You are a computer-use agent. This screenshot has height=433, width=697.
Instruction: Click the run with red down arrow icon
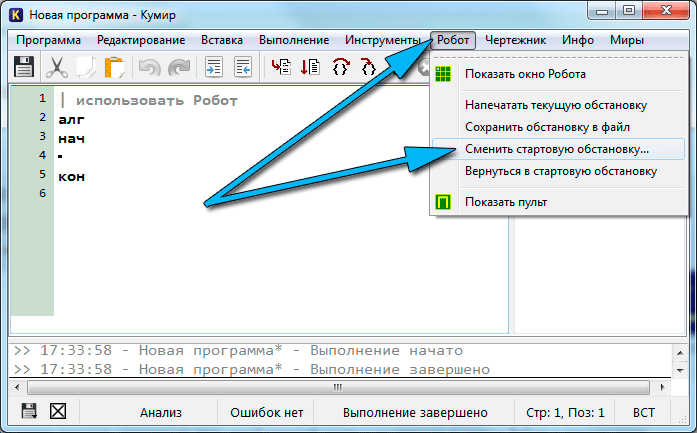(x=310, y=67)
